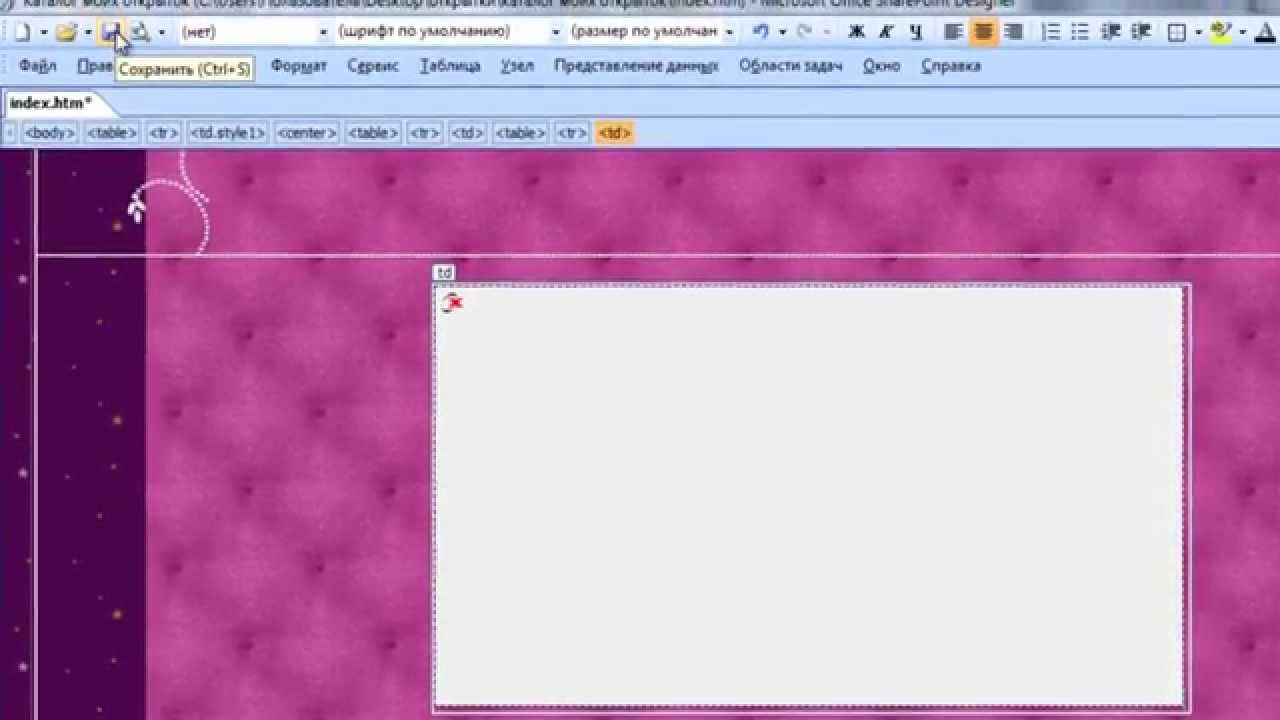Toggle the highlighted center alignment button
The height and width of the screenshot is (720, 1280).
[x=984, y=32]
